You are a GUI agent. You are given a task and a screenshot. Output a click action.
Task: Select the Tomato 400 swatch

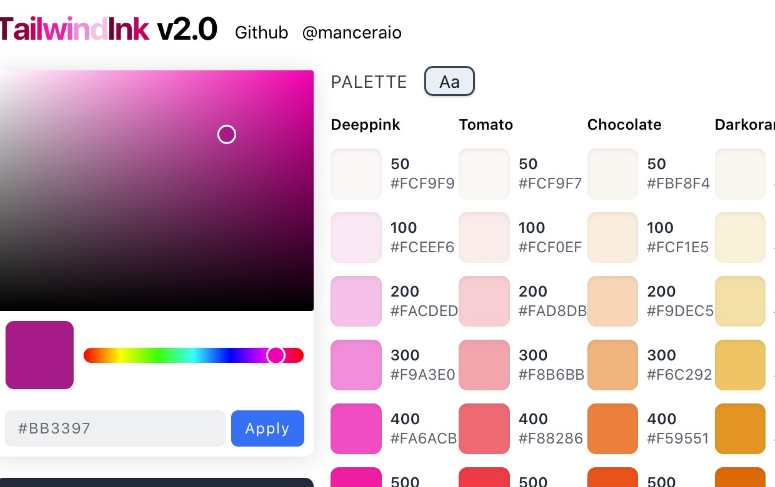pyautogui.click(x=484, y=428)
